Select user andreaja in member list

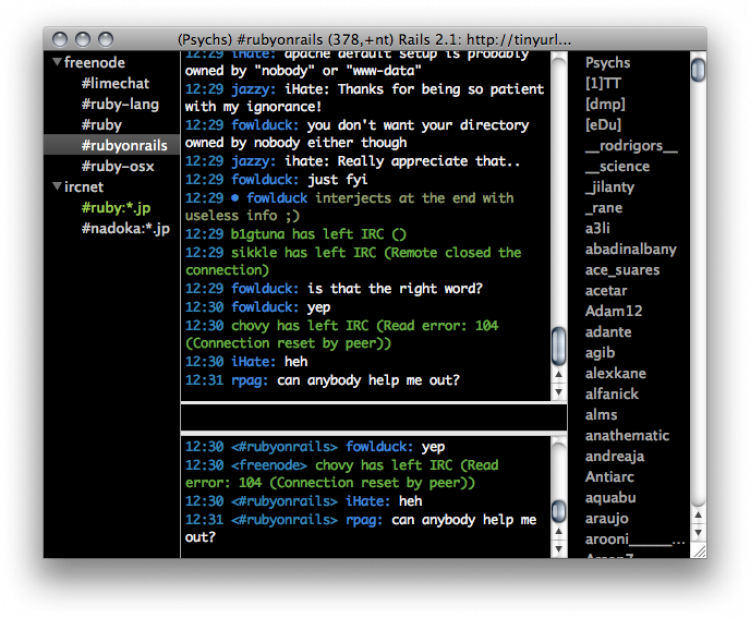pos(615,456)
